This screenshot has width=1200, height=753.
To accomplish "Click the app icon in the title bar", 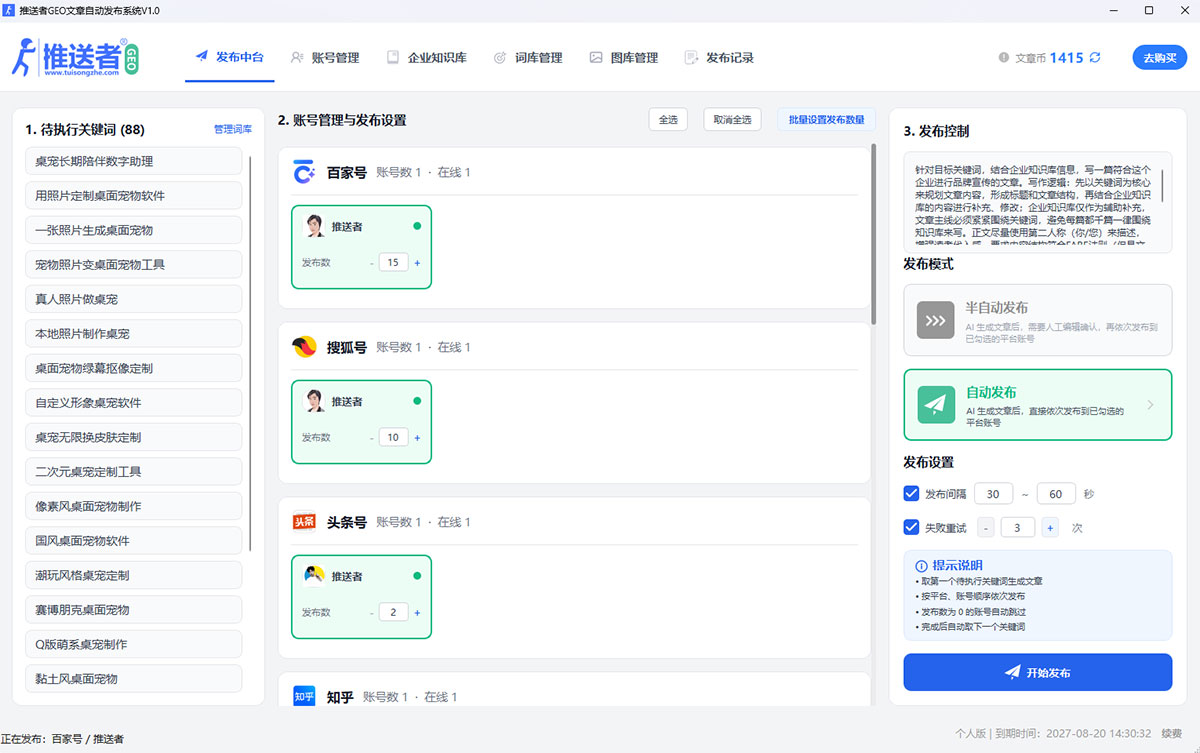I will tap(10, 10).
